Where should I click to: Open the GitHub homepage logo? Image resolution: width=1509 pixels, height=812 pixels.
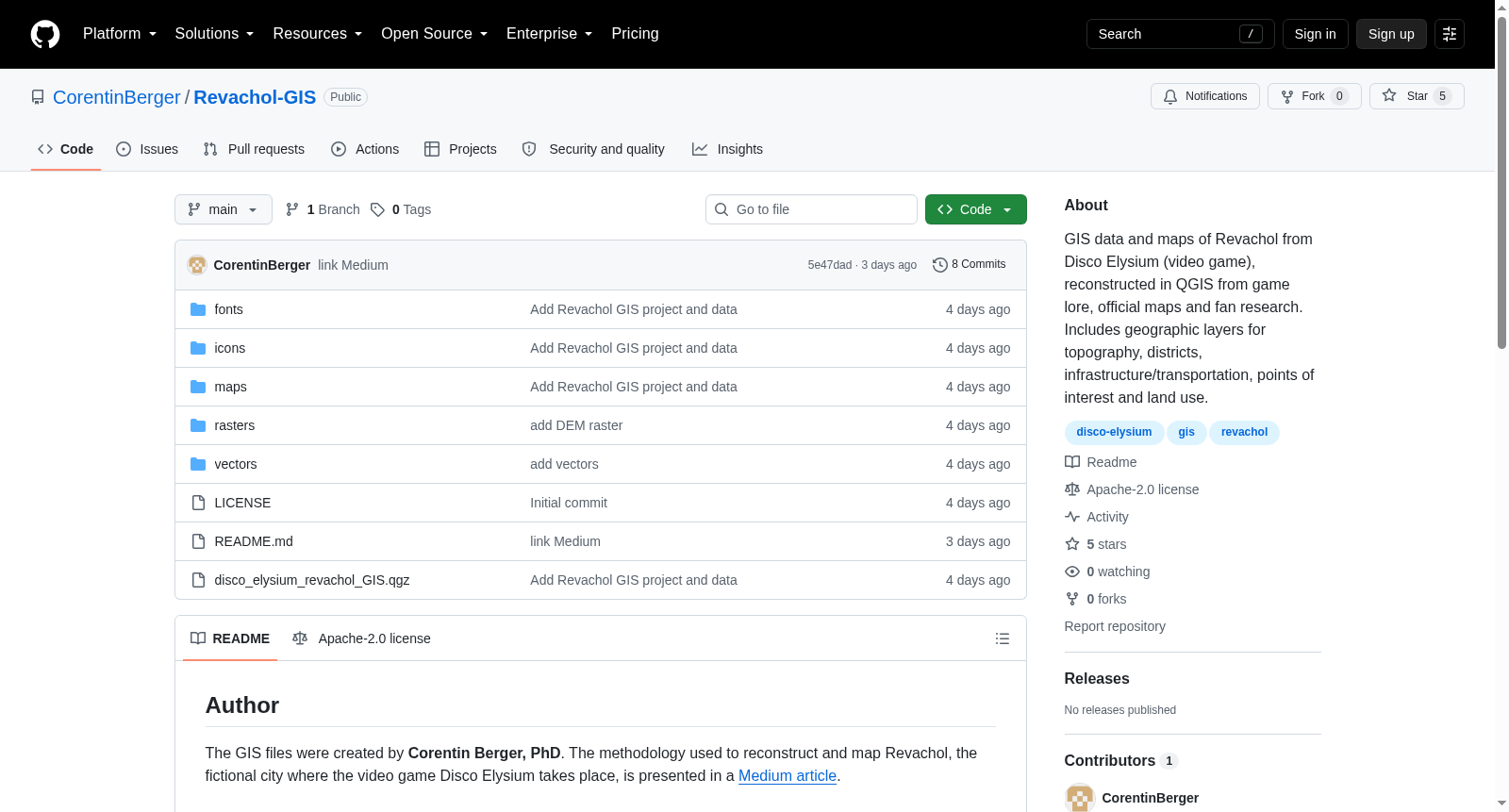pos(45,34)
